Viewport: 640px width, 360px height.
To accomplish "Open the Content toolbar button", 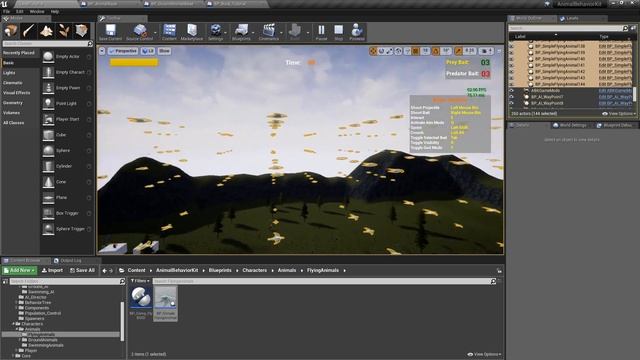I will 169,32.
